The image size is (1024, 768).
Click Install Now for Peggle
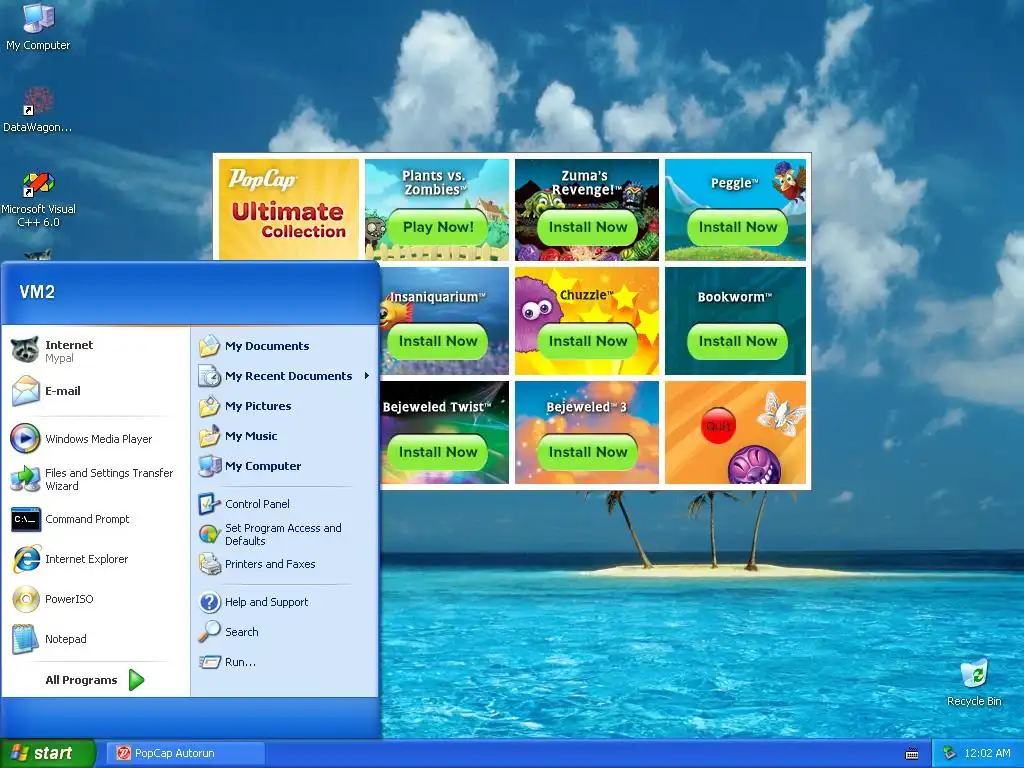click(x=738, y=227)
